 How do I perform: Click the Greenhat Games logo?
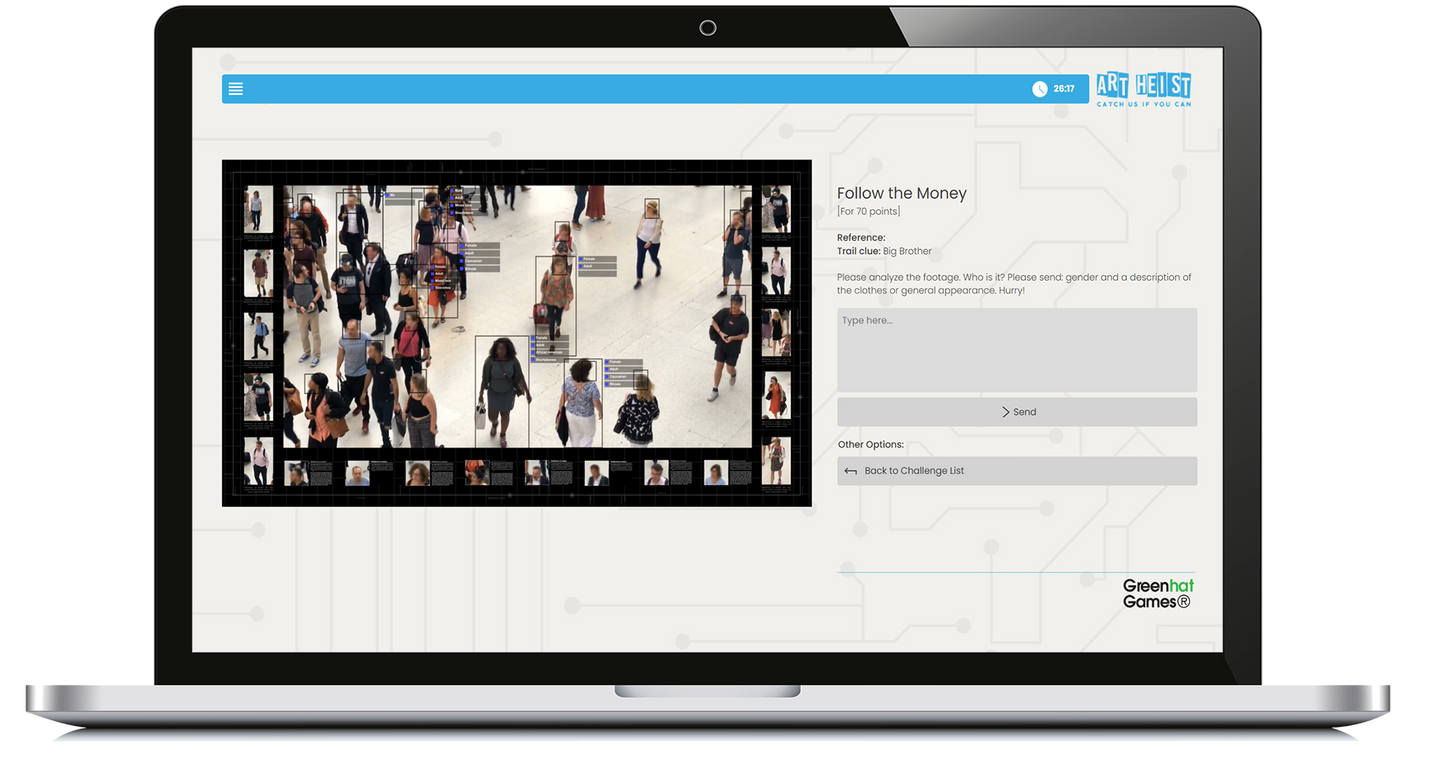click(1157, 593)
